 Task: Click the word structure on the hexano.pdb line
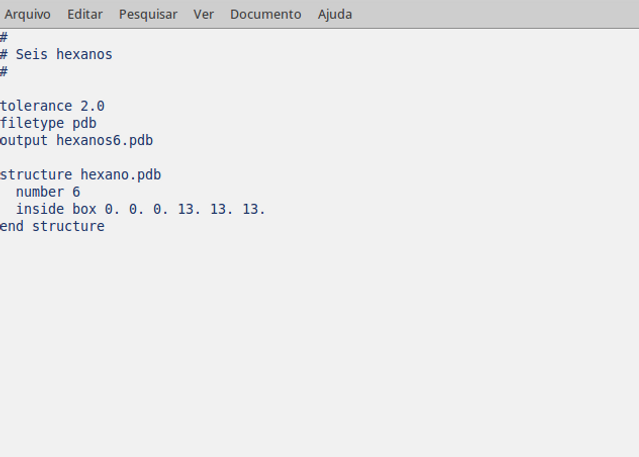36,175
